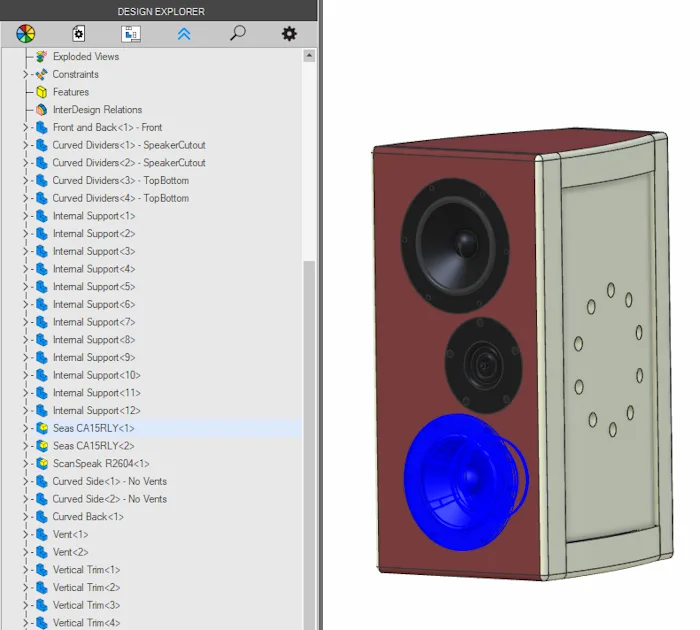
Task: Expand Curved Dividers<1> - SpeakerCutout
Action: coord(25,145)
